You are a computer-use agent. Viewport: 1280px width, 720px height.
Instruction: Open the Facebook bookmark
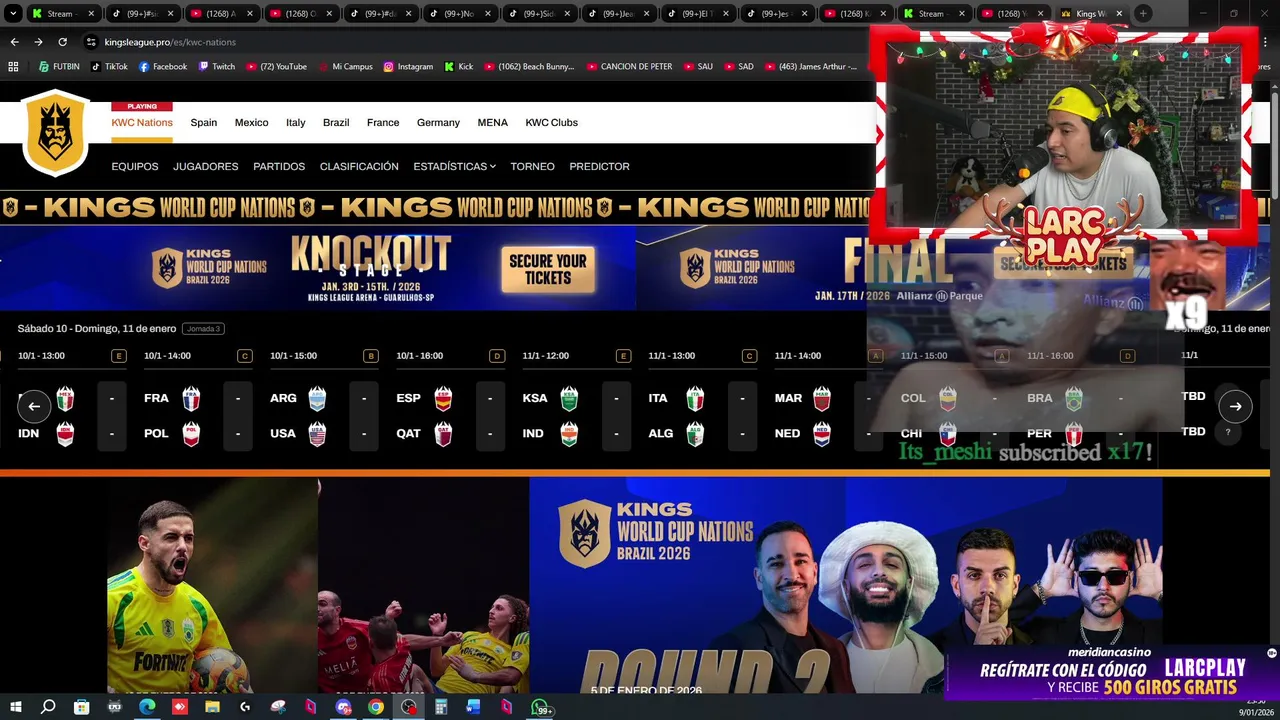pos(163,67)
